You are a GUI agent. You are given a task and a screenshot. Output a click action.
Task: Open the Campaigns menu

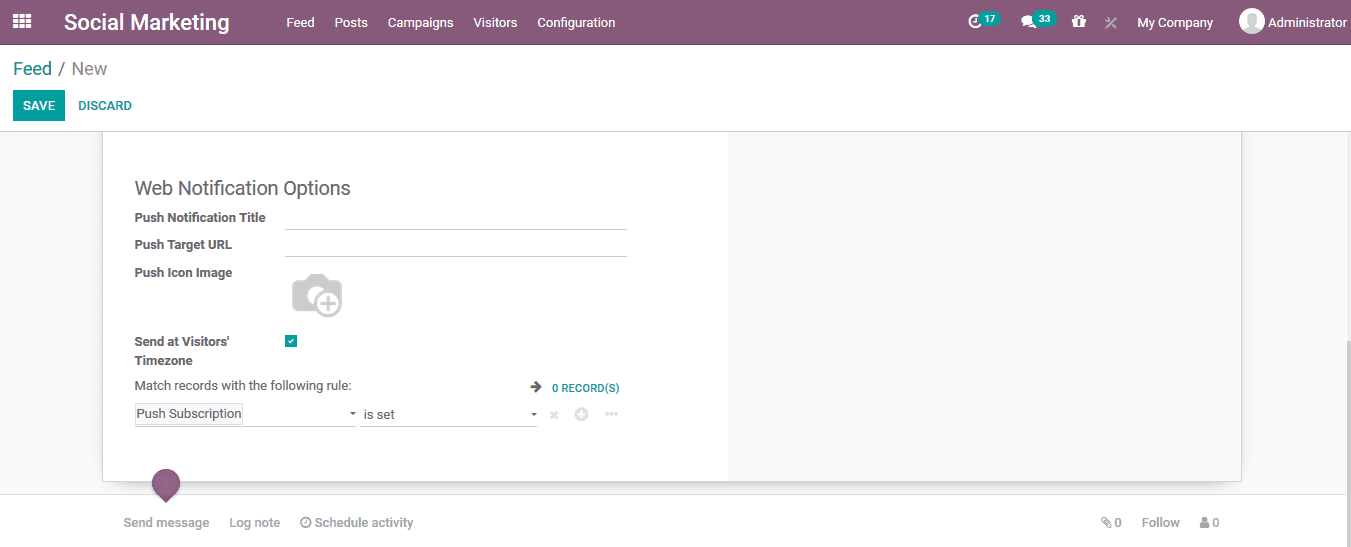(x=420, y=22)
